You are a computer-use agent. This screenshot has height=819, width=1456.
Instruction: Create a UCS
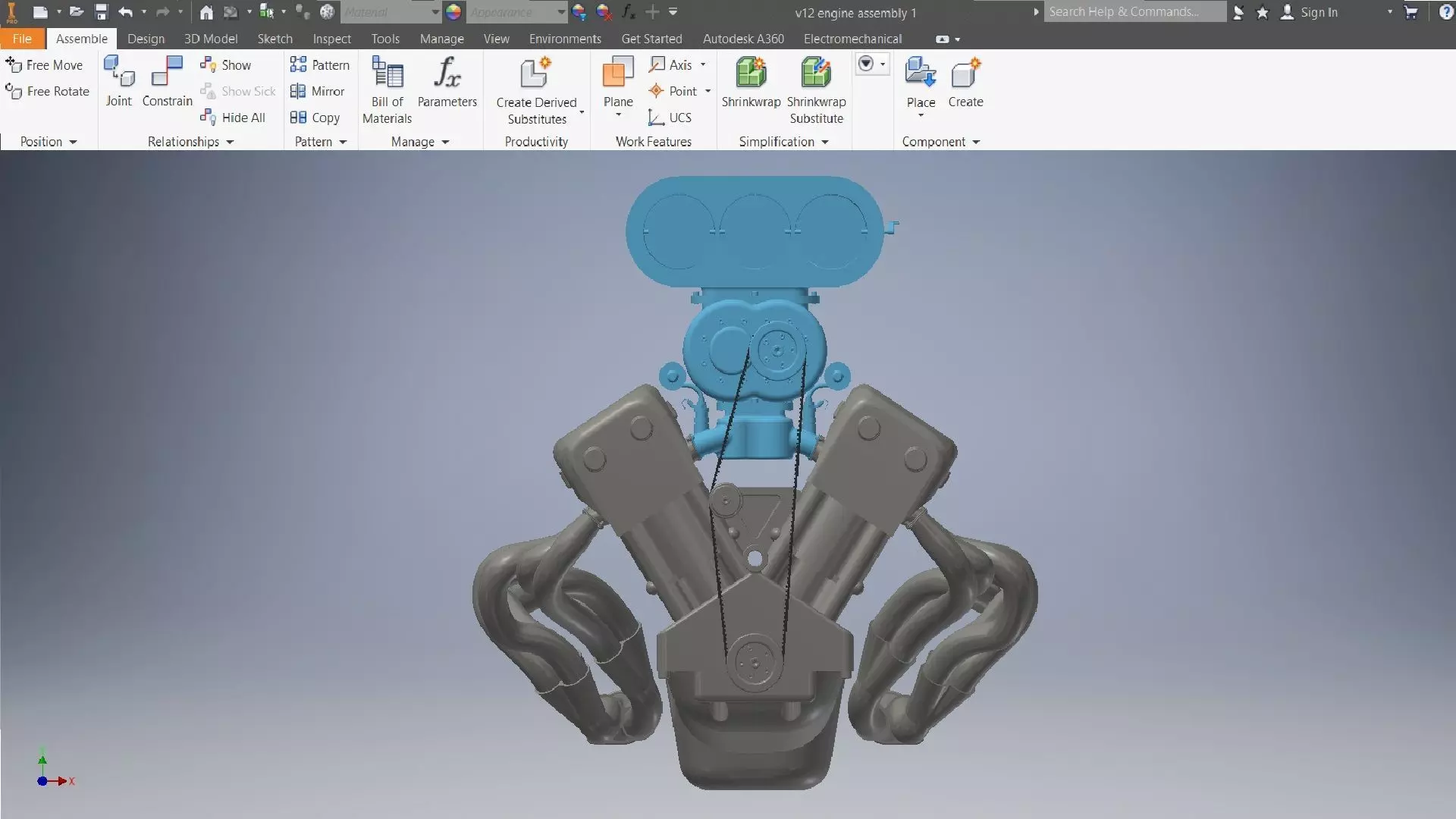[670, 118]
